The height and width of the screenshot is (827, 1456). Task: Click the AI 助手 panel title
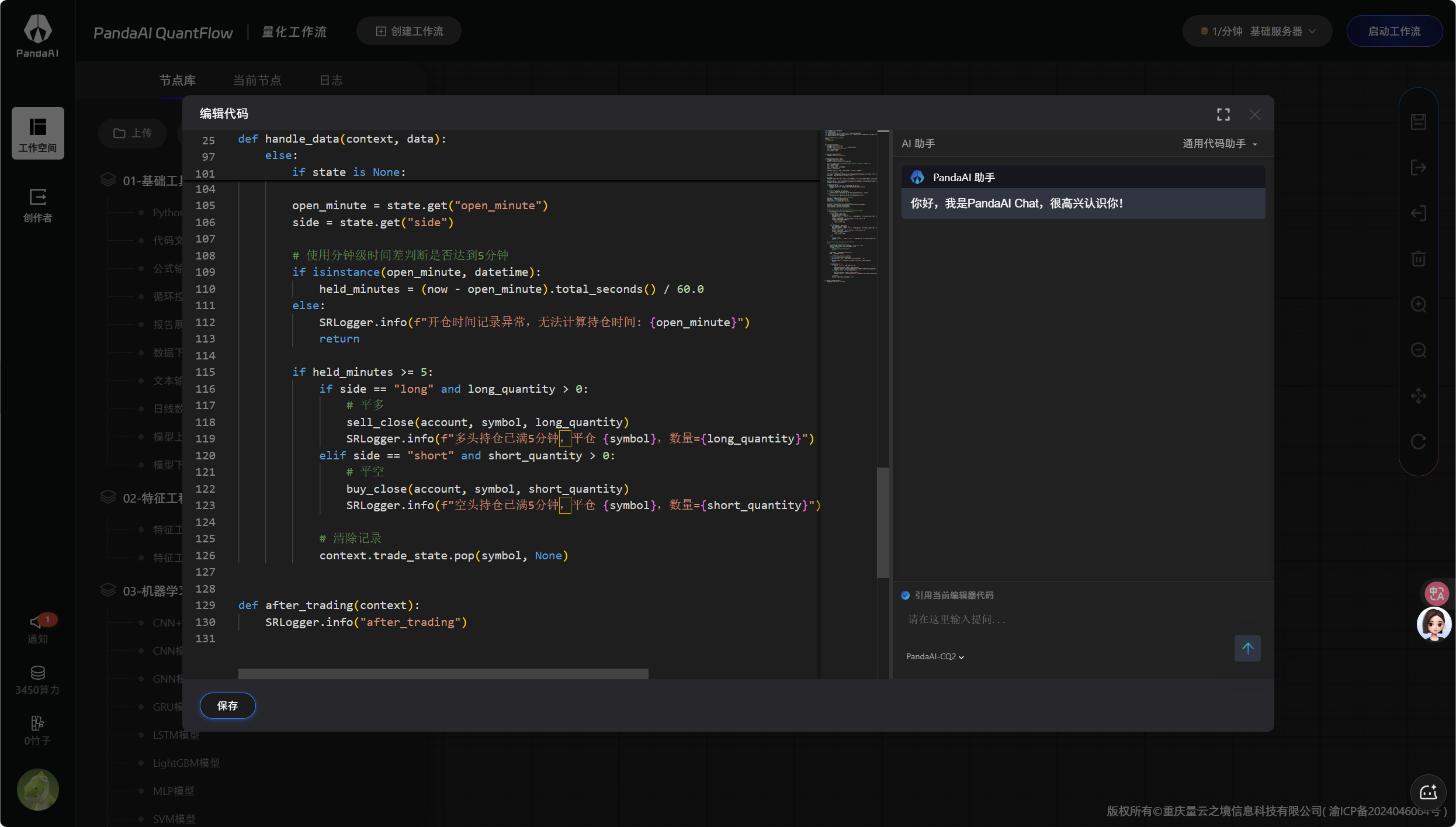(918, 144)
